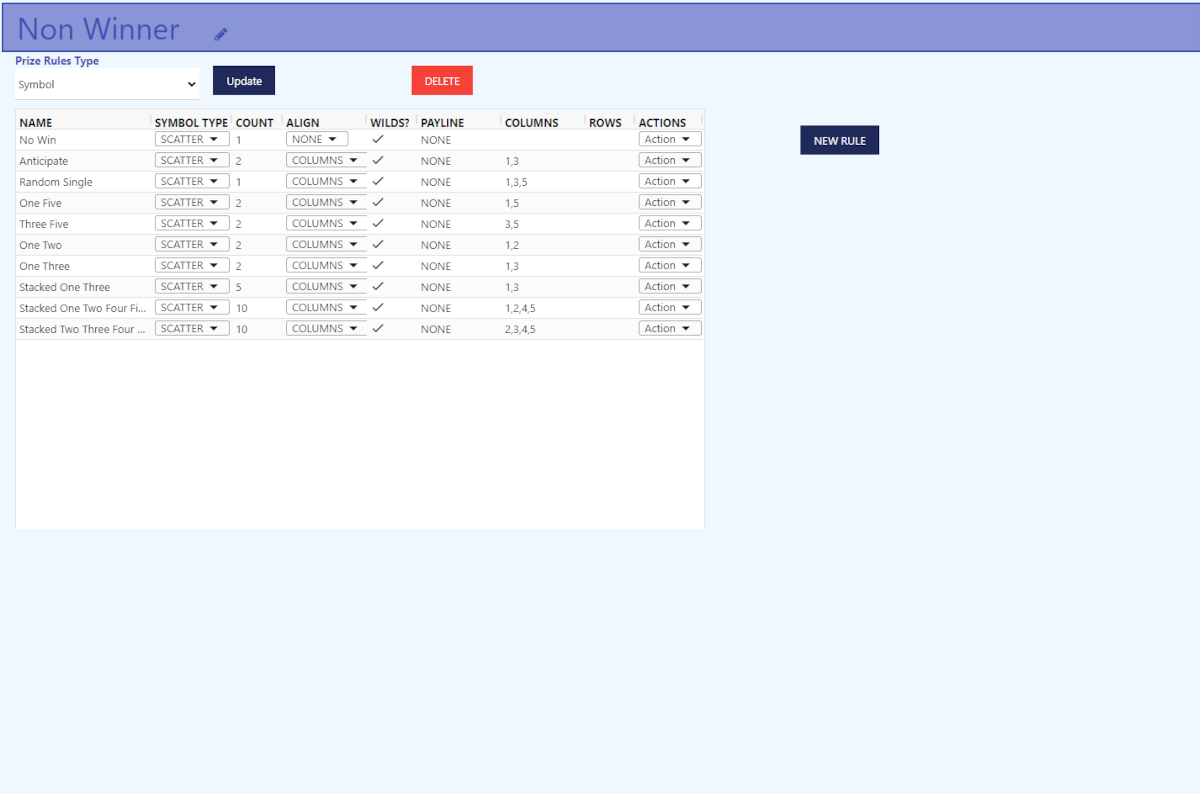Open the Prize Rules Type dropdown
The width and height of the screenshot is (1200, 794).
tap(107, 85)
